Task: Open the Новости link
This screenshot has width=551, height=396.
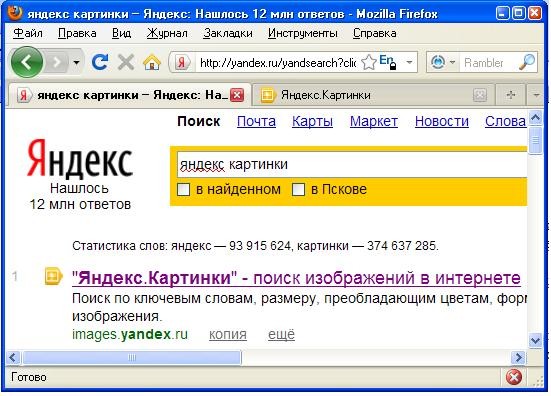Action: tap(442, 122)
